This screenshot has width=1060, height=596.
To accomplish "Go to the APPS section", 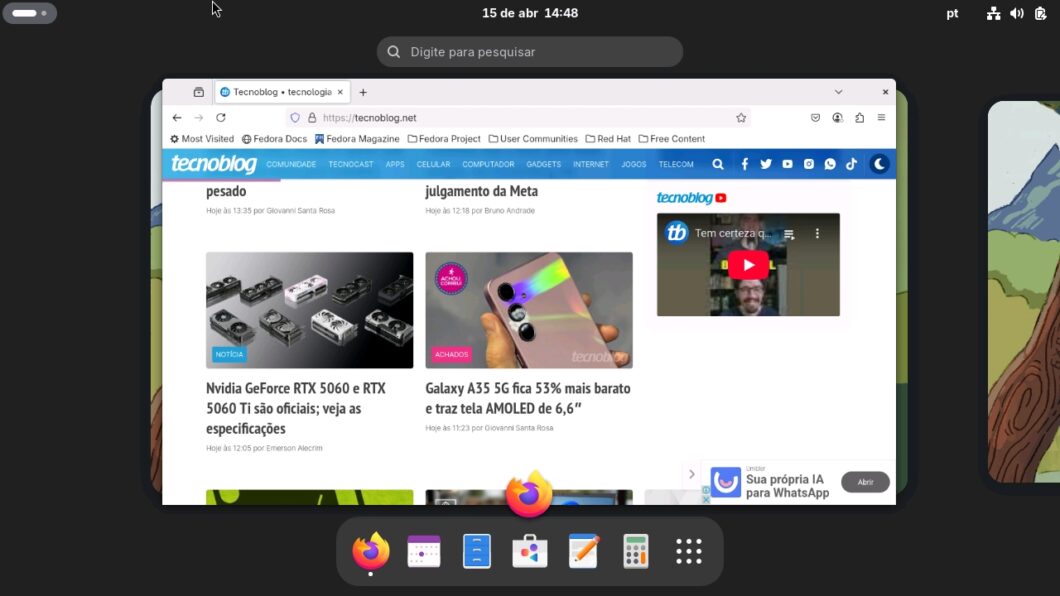I will pyautogui.click(x=395, y=164).
